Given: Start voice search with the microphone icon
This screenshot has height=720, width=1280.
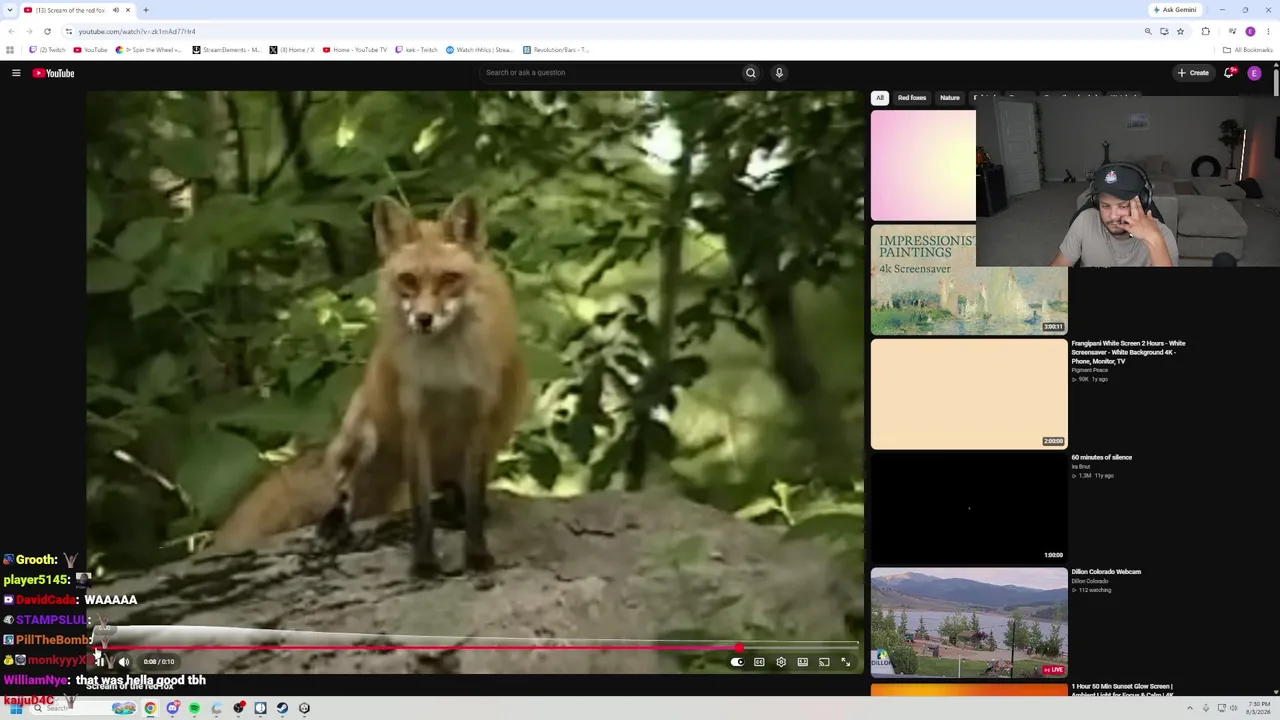Looking at the screenshot, I should [779, 73].
